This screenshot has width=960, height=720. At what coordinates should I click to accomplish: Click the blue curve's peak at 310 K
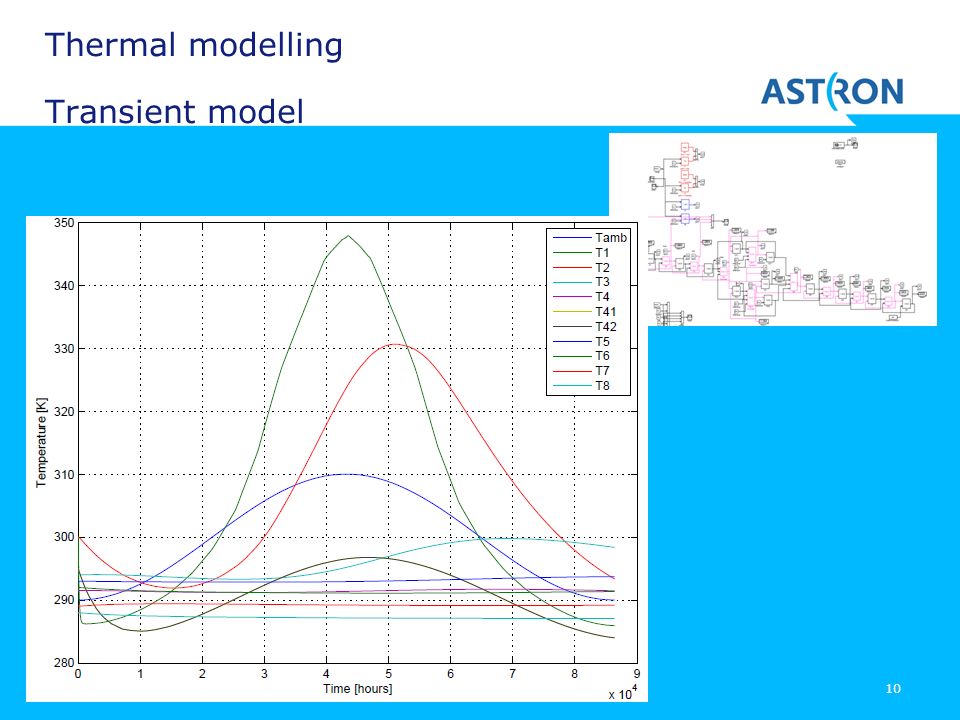tap(348, 474)
